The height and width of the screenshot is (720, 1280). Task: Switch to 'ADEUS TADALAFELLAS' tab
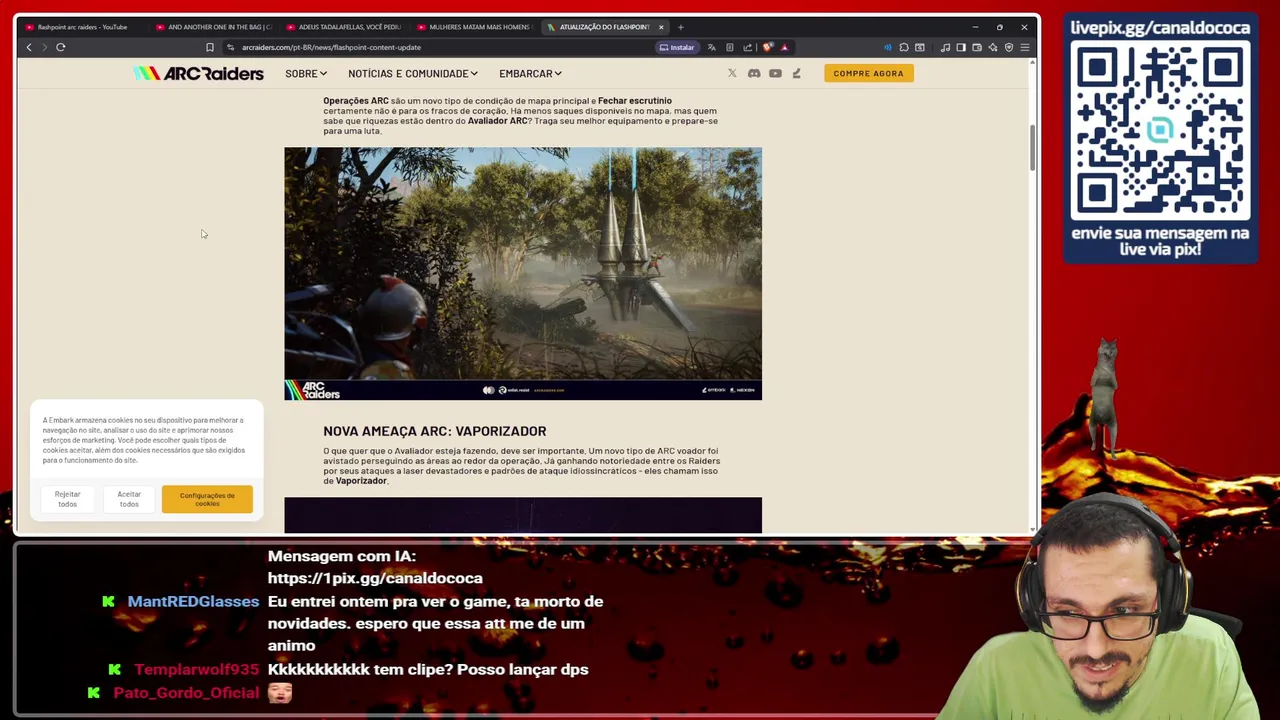345,27
